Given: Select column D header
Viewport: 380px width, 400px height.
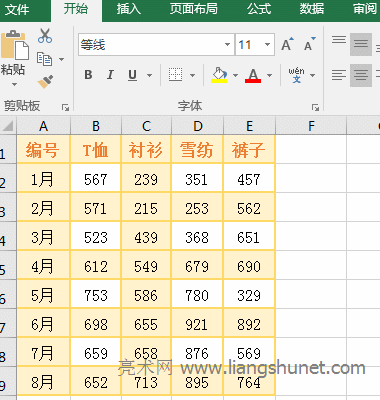Looking at the screenshot, I should (198, 126).
